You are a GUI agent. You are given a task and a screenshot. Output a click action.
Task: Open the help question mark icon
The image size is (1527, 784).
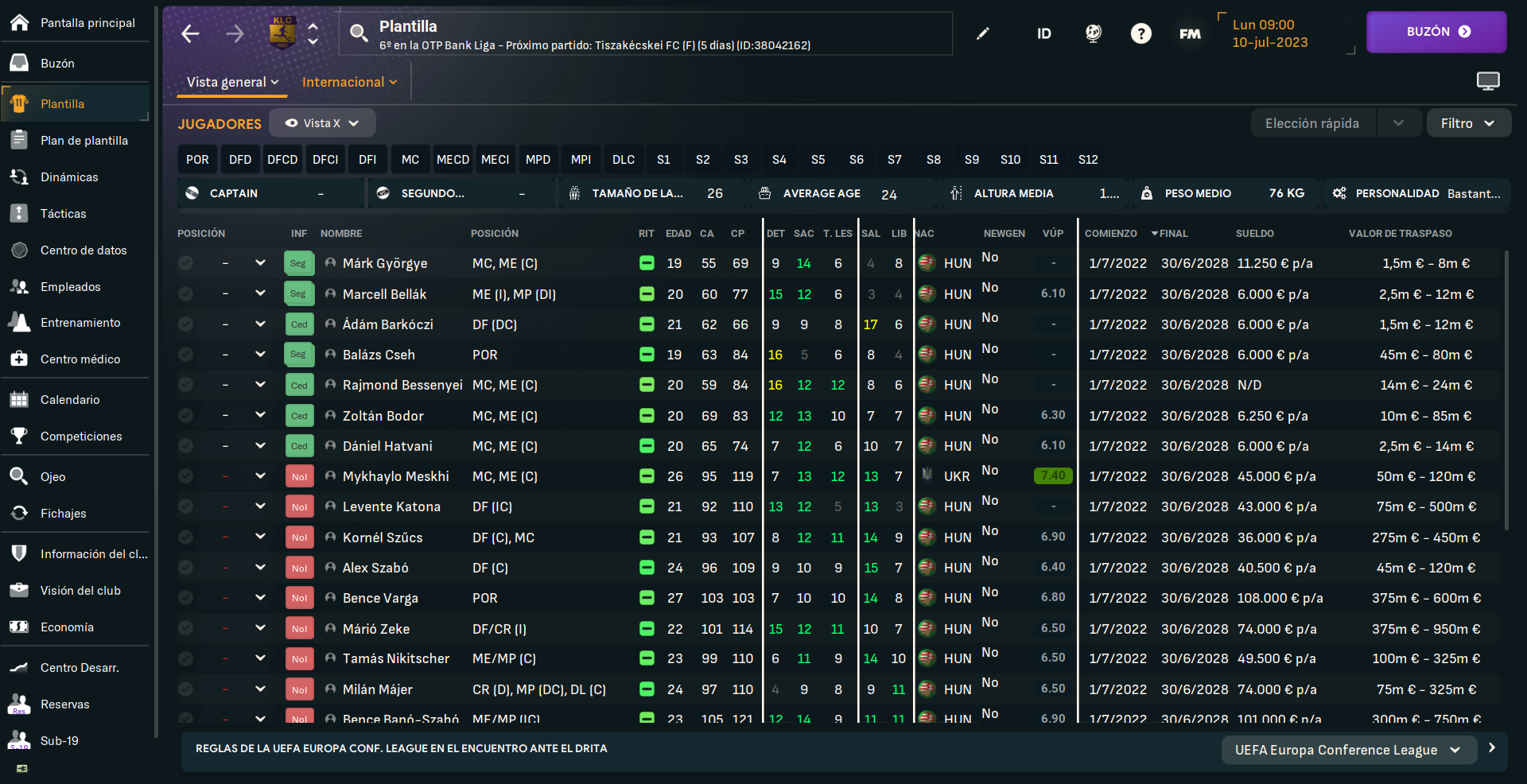pos(1140,33)
